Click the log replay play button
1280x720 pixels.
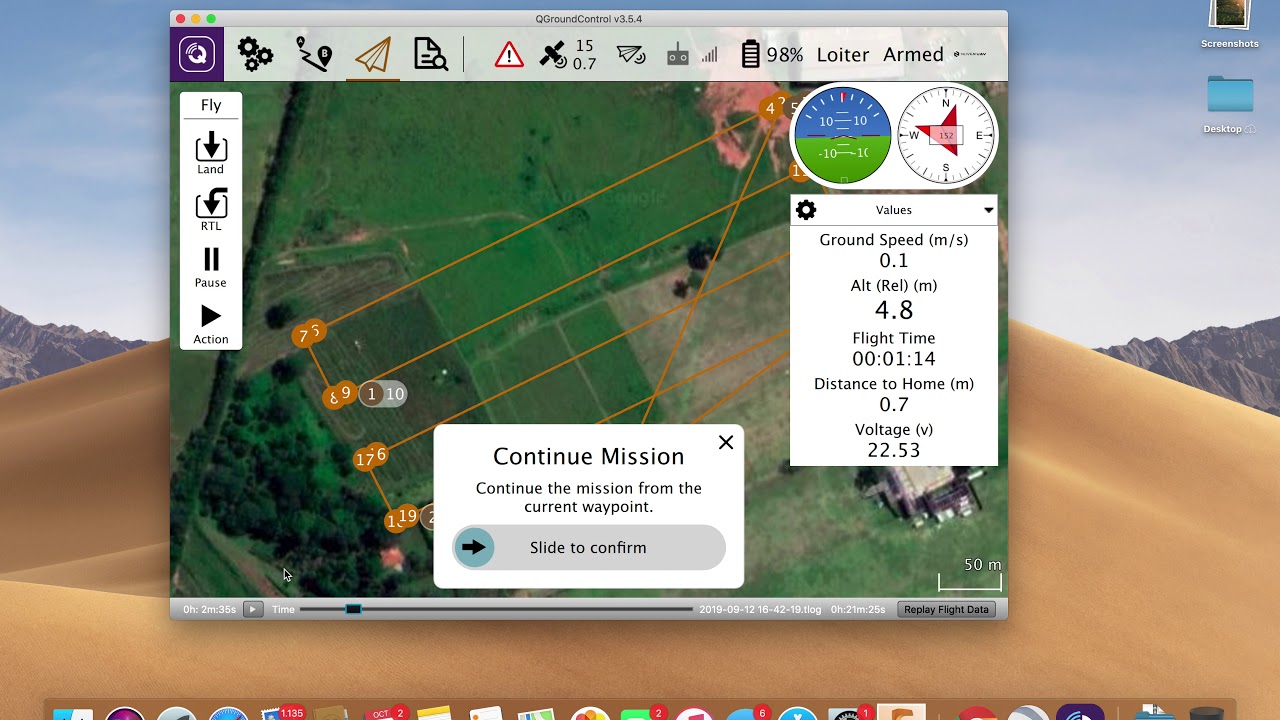coord(253,609)
